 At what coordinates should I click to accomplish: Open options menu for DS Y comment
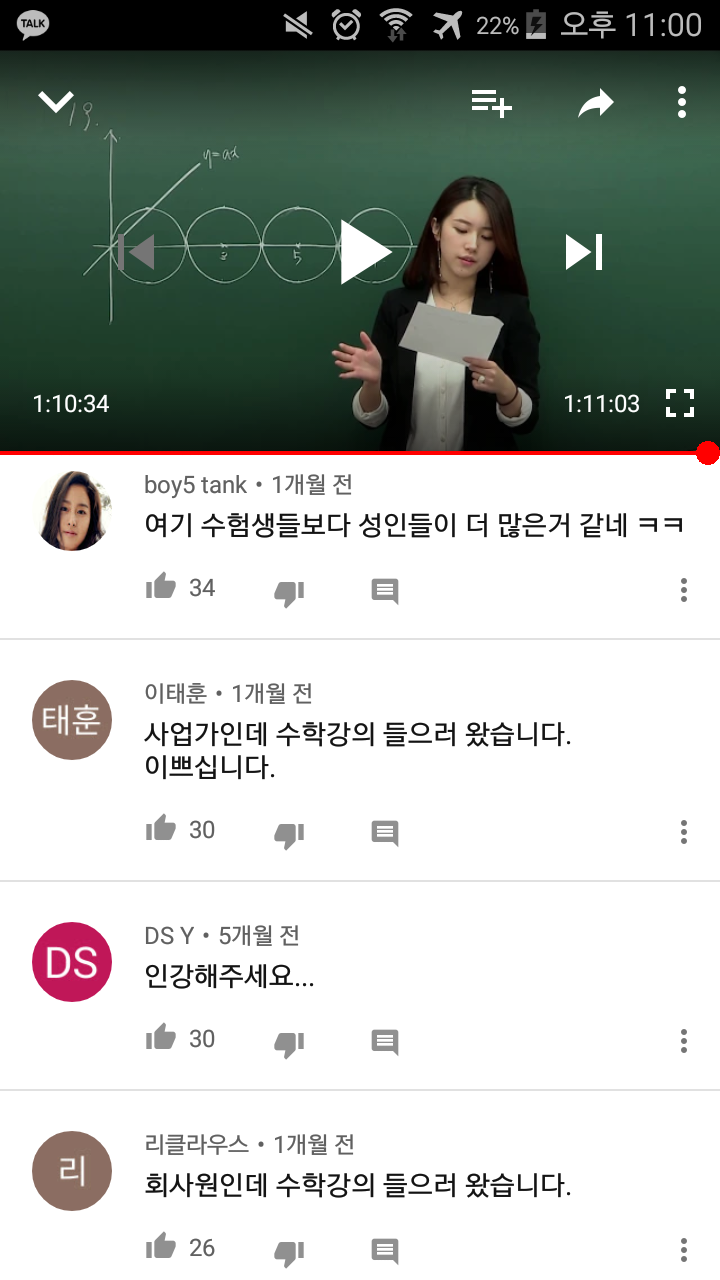click(684, 1041)
